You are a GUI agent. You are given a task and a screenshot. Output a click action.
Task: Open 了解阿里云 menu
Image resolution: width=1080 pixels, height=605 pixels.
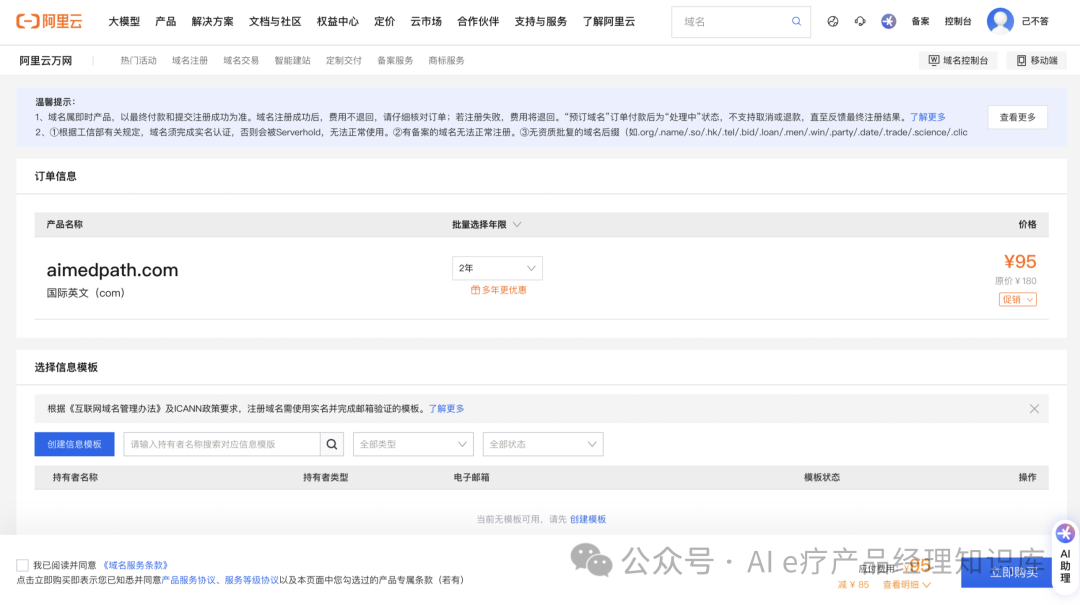coord(609,21)
